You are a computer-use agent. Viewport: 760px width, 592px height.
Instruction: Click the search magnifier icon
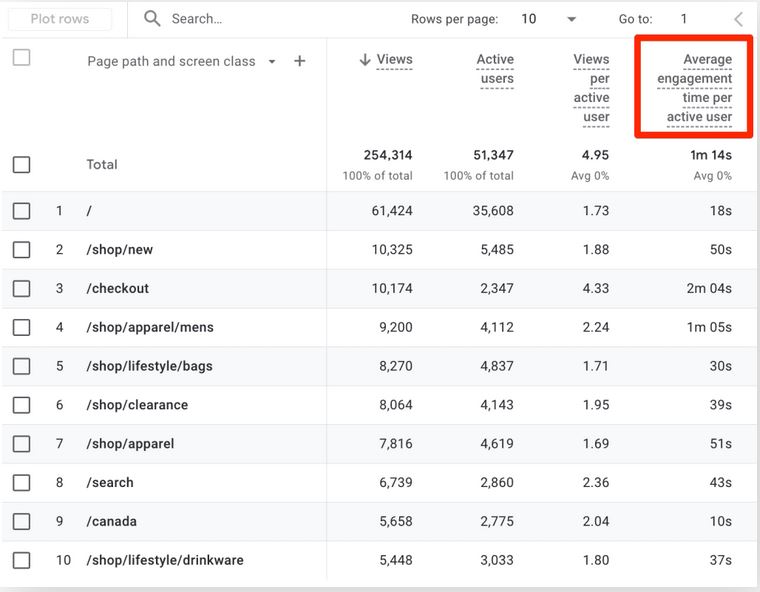click(x=152, y=18)
